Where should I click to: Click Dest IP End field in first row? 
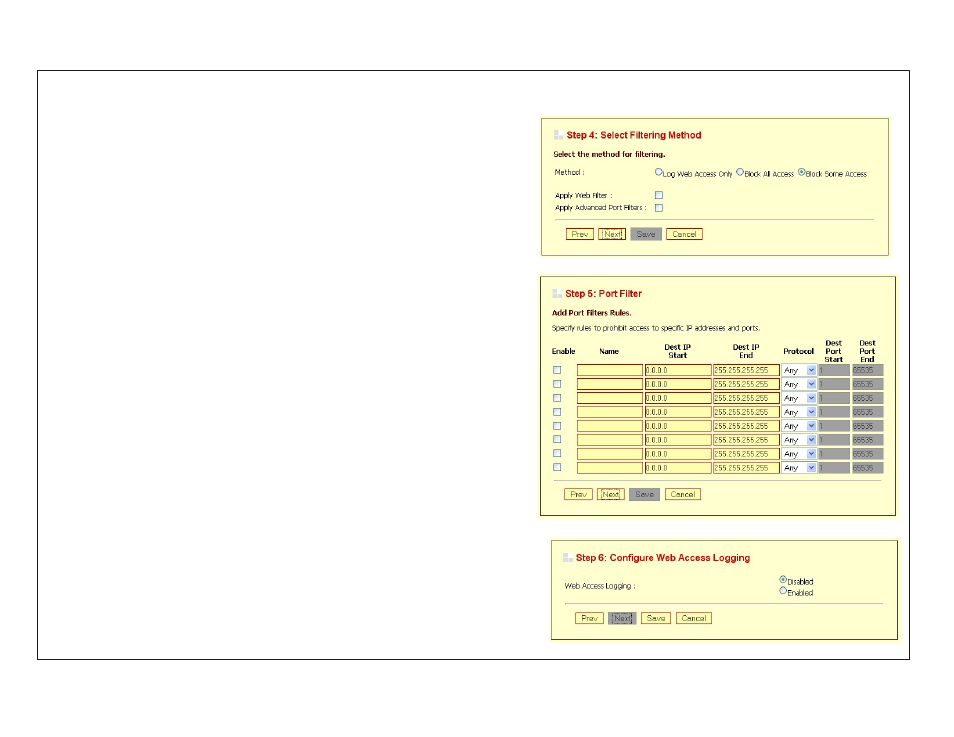(747, 370)
